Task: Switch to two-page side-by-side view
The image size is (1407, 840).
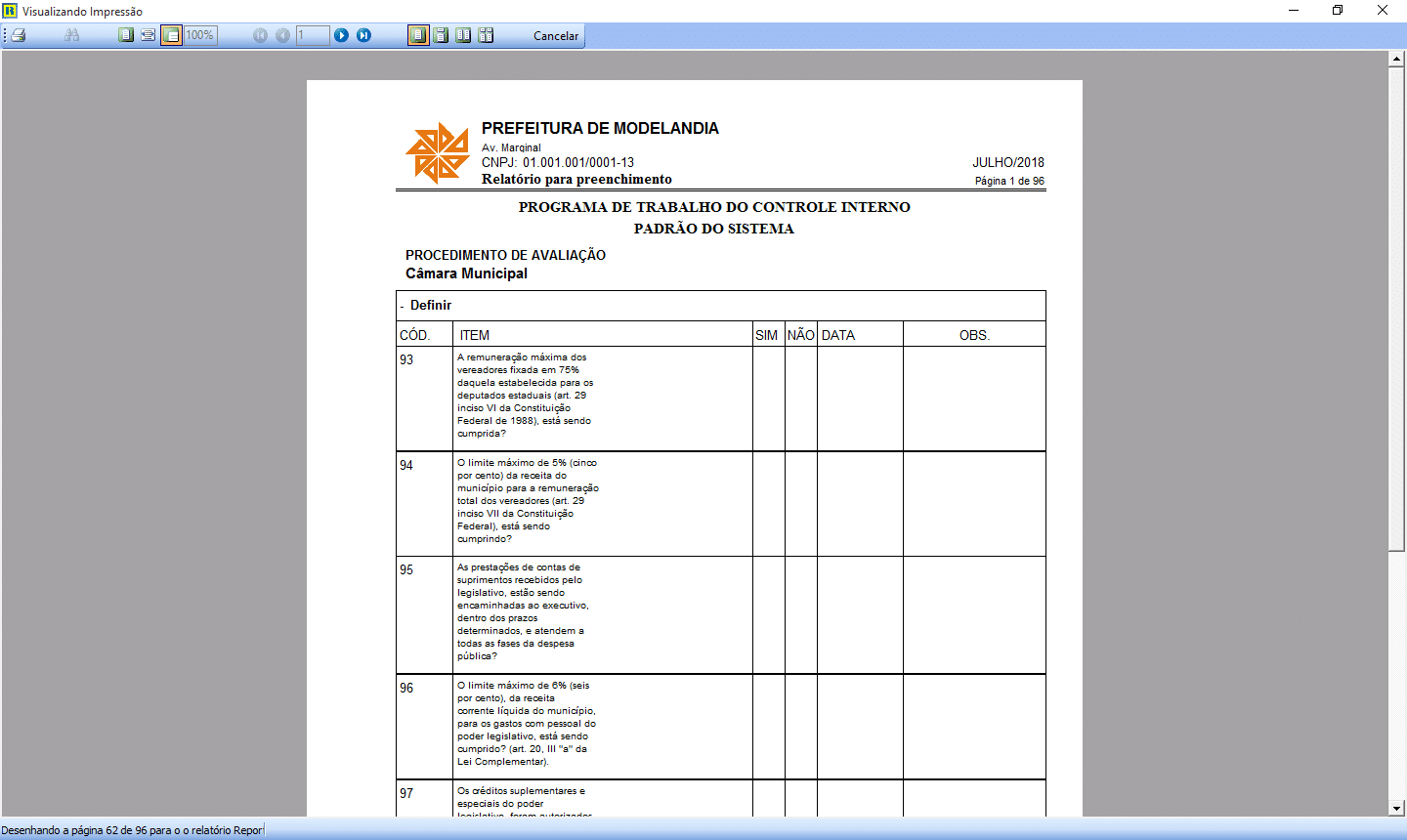Action: click(463, 35)
